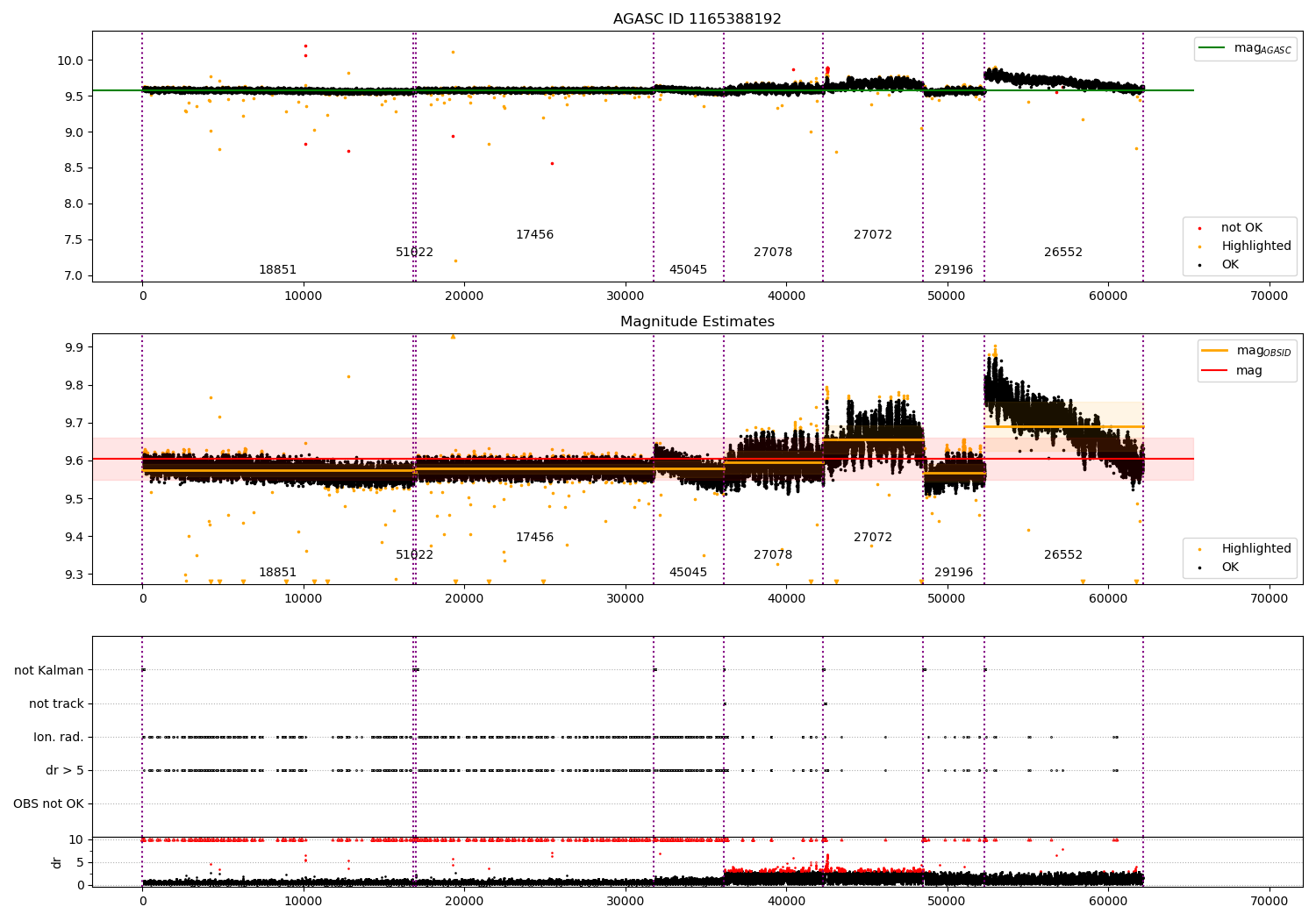Select "not OK" legend entry in top plot
Viewport: 1316px width, 921px height.
1241,228
